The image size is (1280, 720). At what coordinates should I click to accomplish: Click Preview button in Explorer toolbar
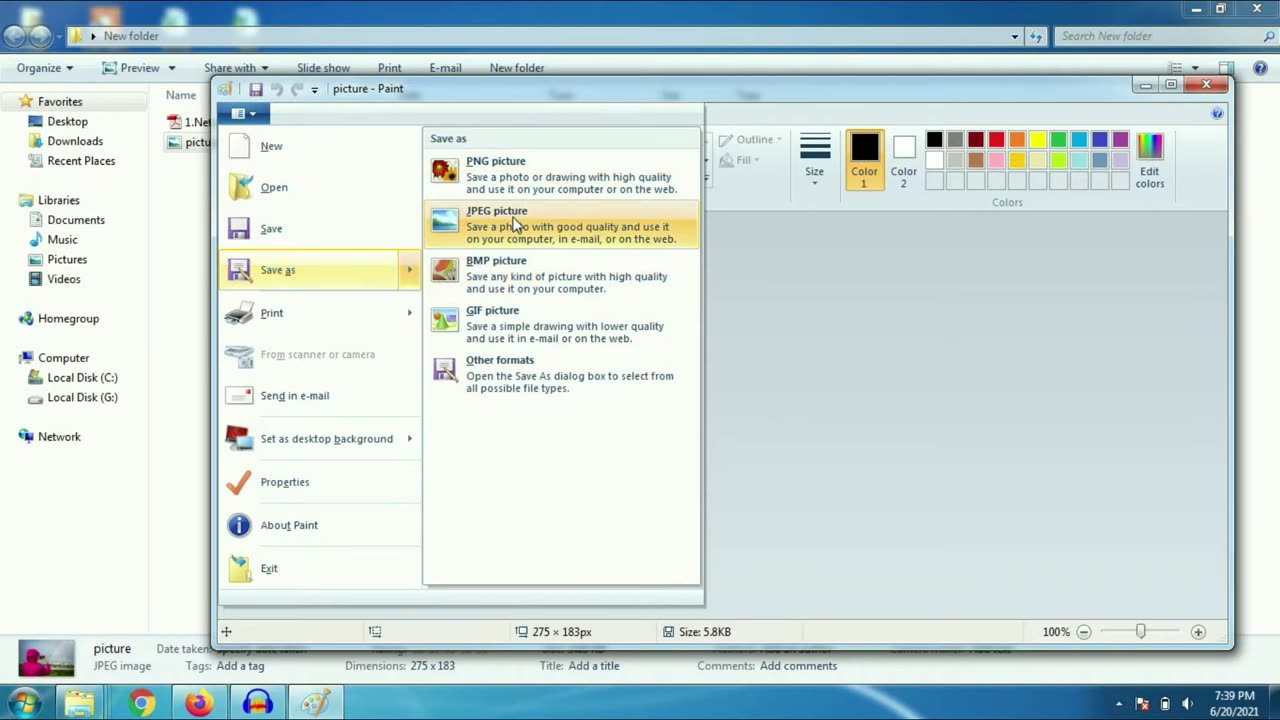[130, 68]
